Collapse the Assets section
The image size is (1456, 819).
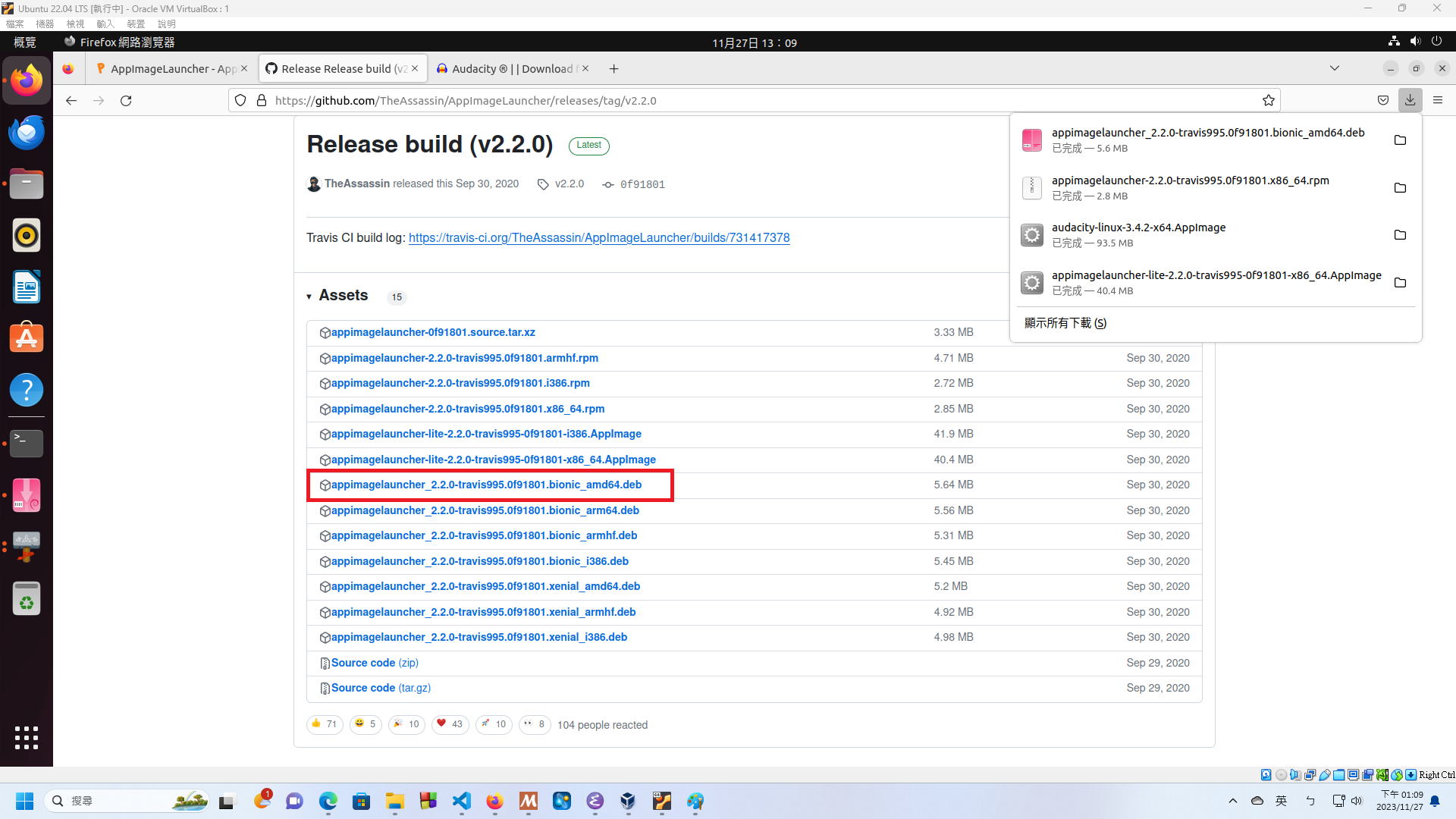[309, 296]
